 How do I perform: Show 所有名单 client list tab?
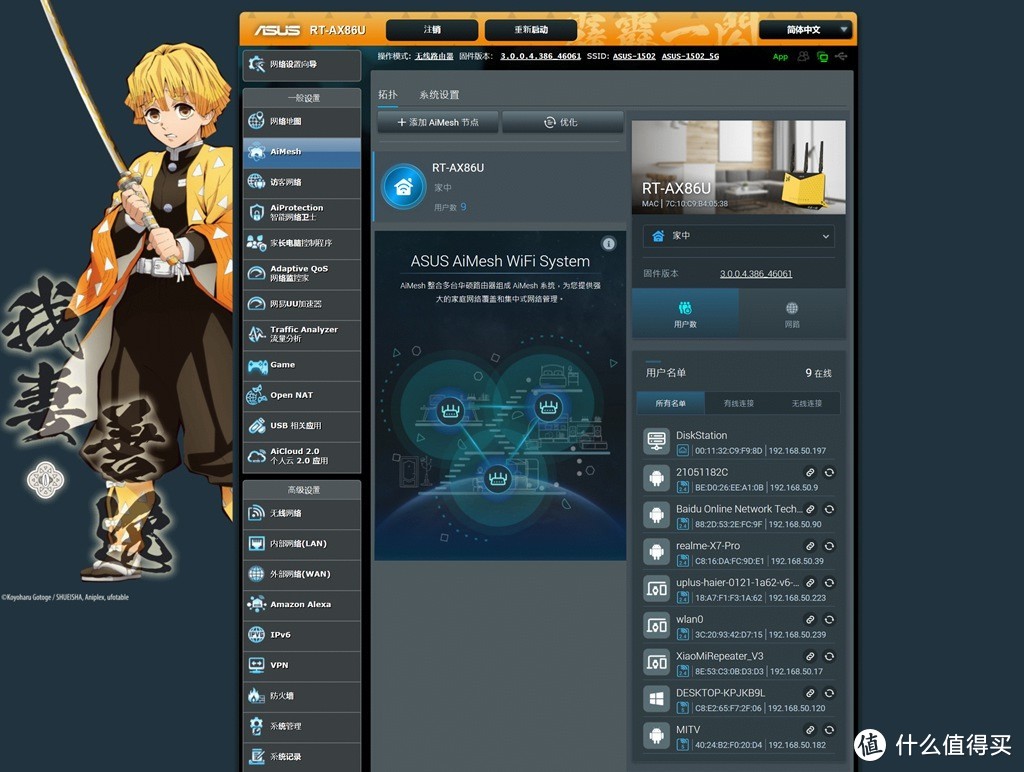671,404
